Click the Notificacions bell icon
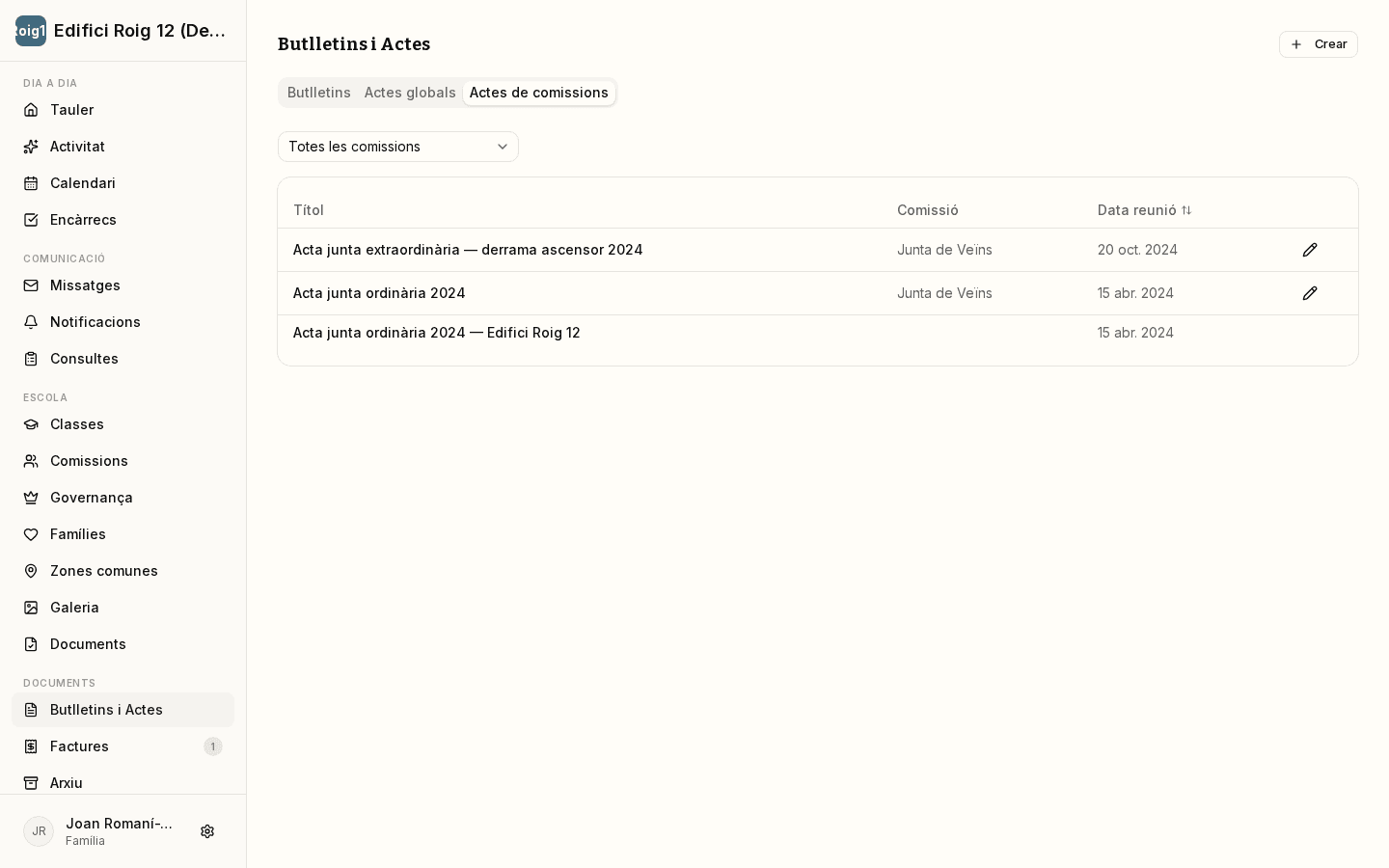 click(x=31, y=322)
